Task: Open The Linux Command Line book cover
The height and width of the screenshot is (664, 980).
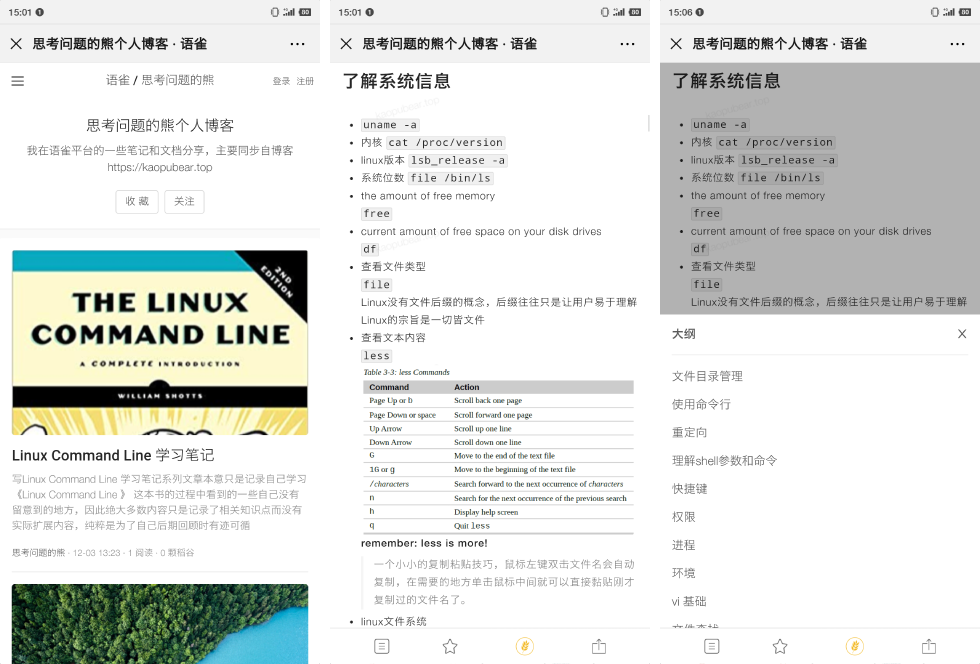Action: 160,343
